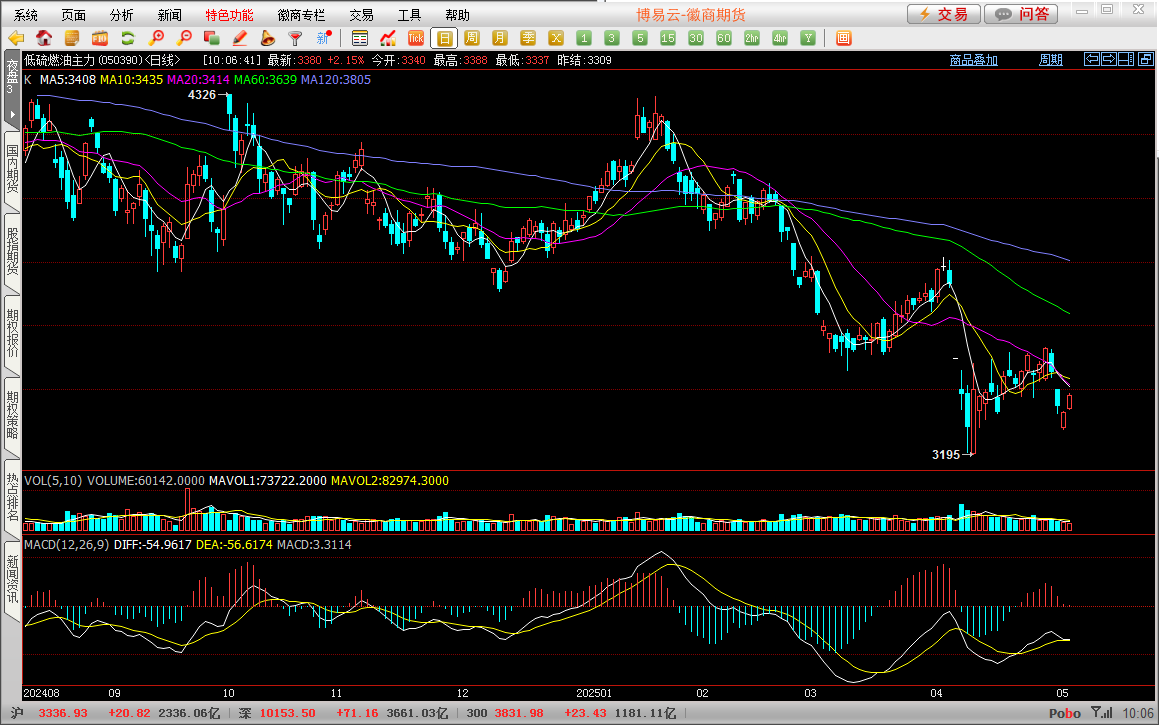
Task: Click the Pobo status bar label
Action: (x=1064, y=713)
